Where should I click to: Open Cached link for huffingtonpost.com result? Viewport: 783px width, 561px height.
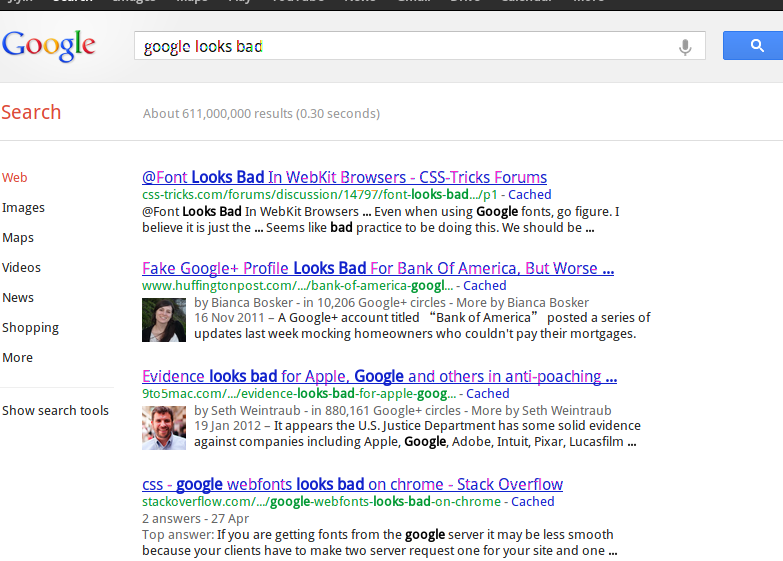coord(484,285)
